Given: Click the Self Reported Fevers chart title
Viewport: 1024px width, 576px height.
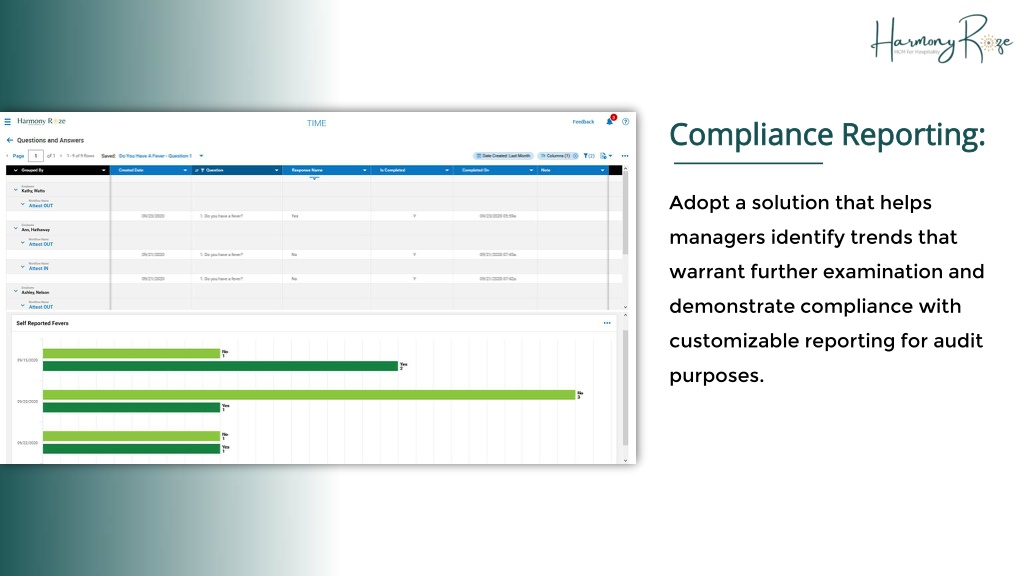Looking at the screenshot, I should pos(42,323).
